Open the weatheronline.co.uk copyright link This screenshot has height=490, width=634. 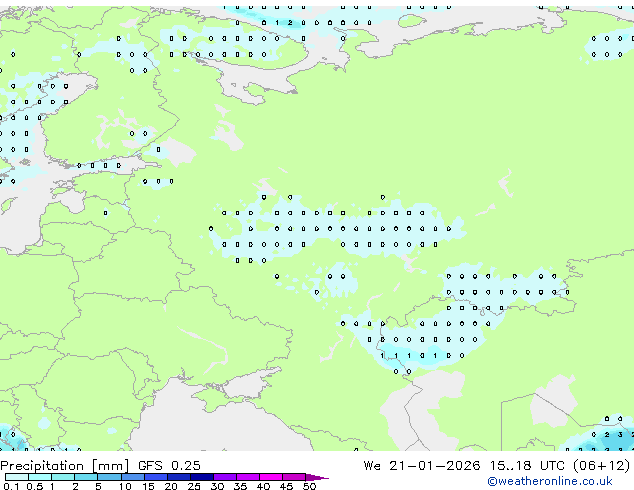tap(550, 481)
